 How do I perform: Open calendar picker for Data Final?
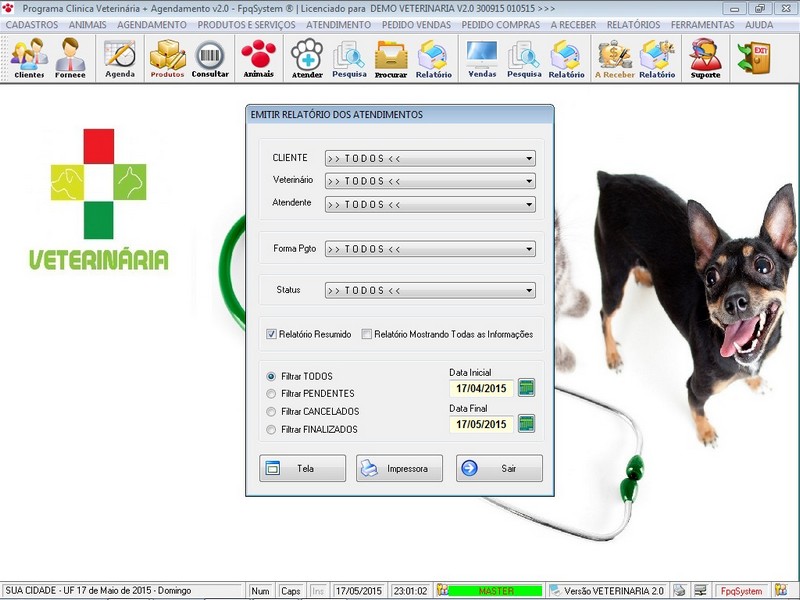[526, 423]
